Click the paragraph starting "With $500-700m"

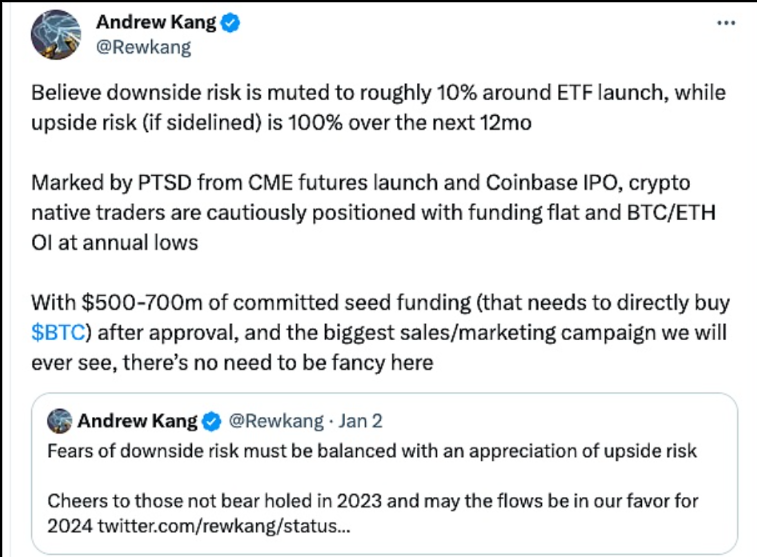click(x=378, y=333)
